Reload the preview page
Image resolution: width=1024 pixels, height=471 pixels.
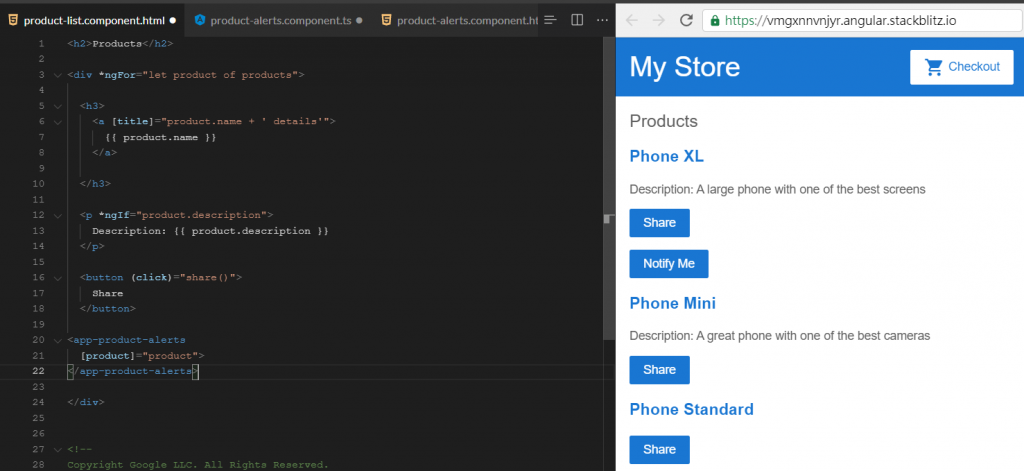(x=686, y=20)
